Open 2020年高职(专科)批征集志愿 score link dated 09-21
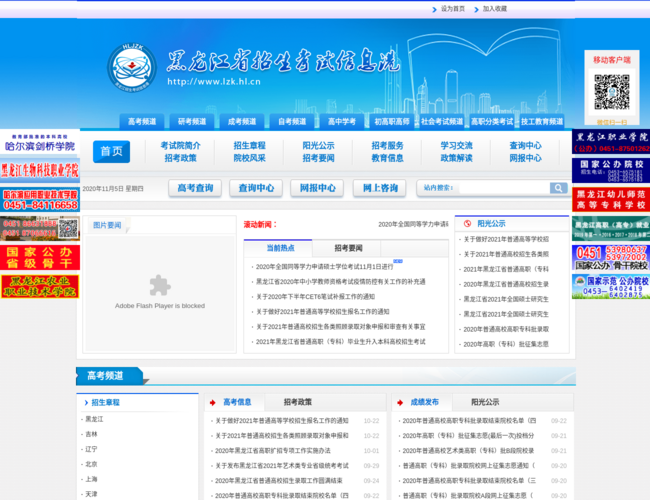This screenshot has width=650, height=500. tap(468, 436)
